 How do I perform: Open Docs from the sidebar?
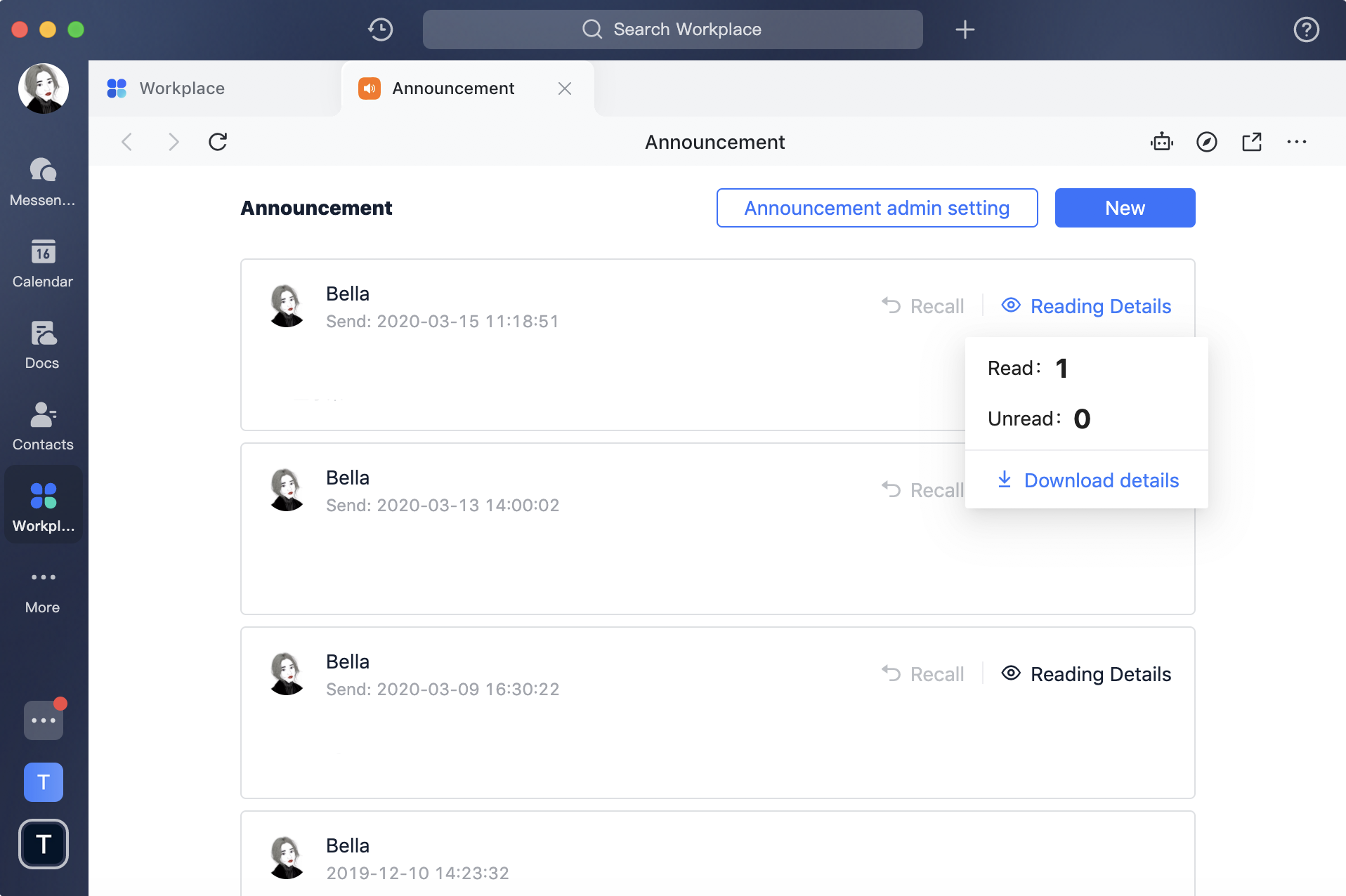click(x=43, y=344)
